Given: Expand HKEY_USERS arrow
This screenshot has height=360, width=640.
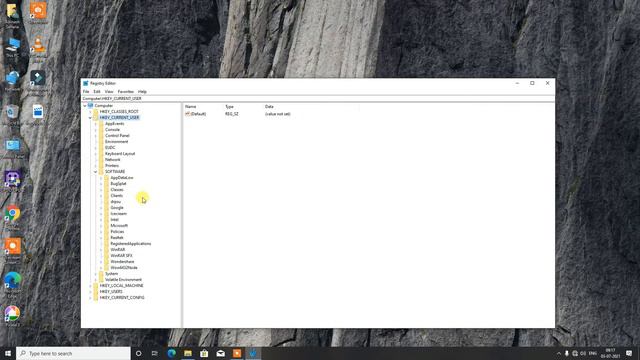Looking at the screenshot, I should pyautogui.click(x=90, y=292).
